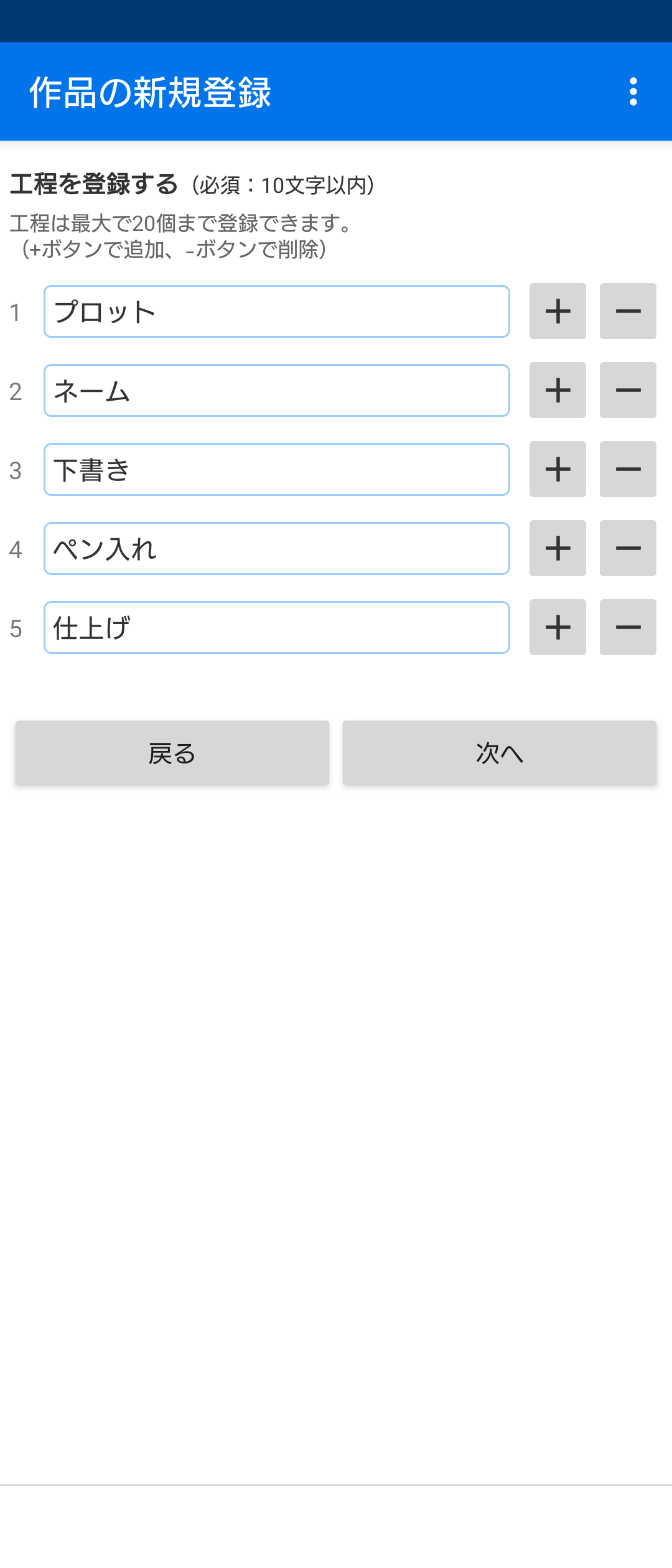672x1568 pixels.
Task: Click the 下書き step field
Action: [276, 470]
